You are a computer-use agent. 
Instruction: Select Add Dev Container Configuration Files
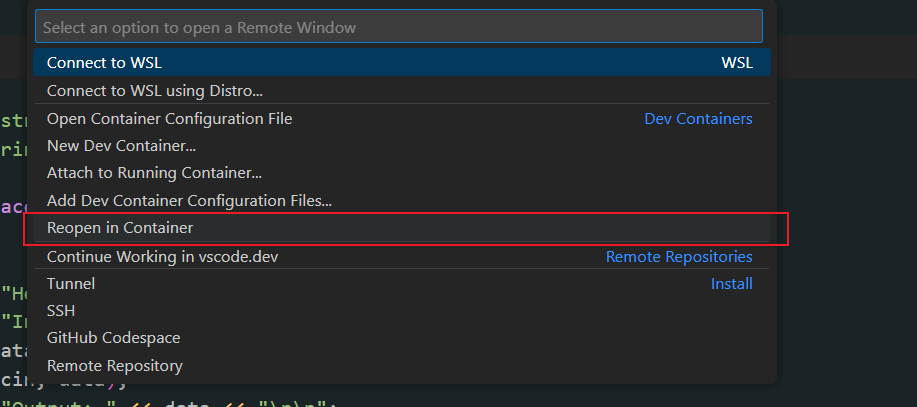189,200
